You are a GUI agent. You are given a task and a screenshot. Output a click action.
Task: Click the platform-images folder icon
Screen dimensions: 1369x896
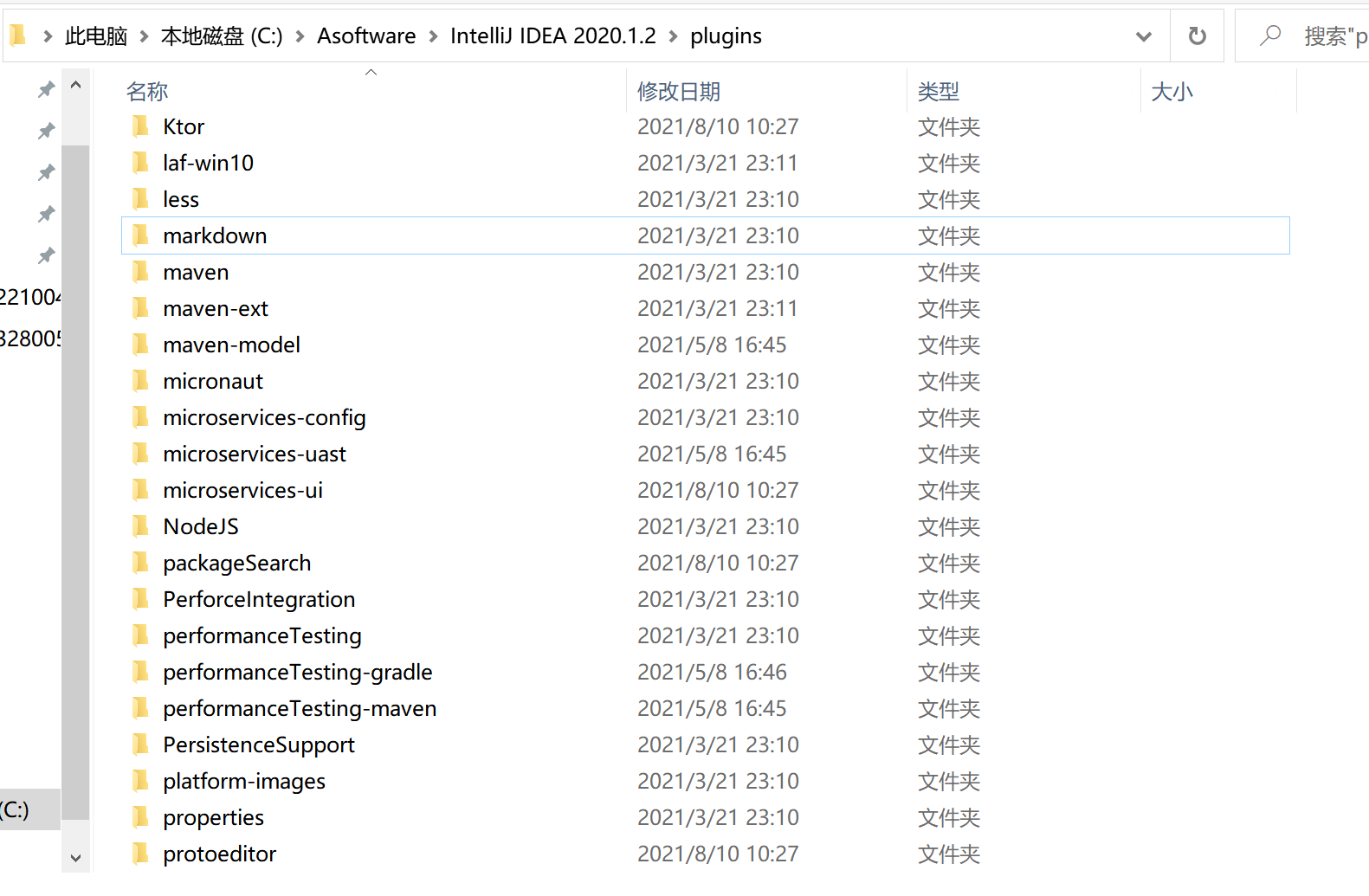[x=140, y=781]
